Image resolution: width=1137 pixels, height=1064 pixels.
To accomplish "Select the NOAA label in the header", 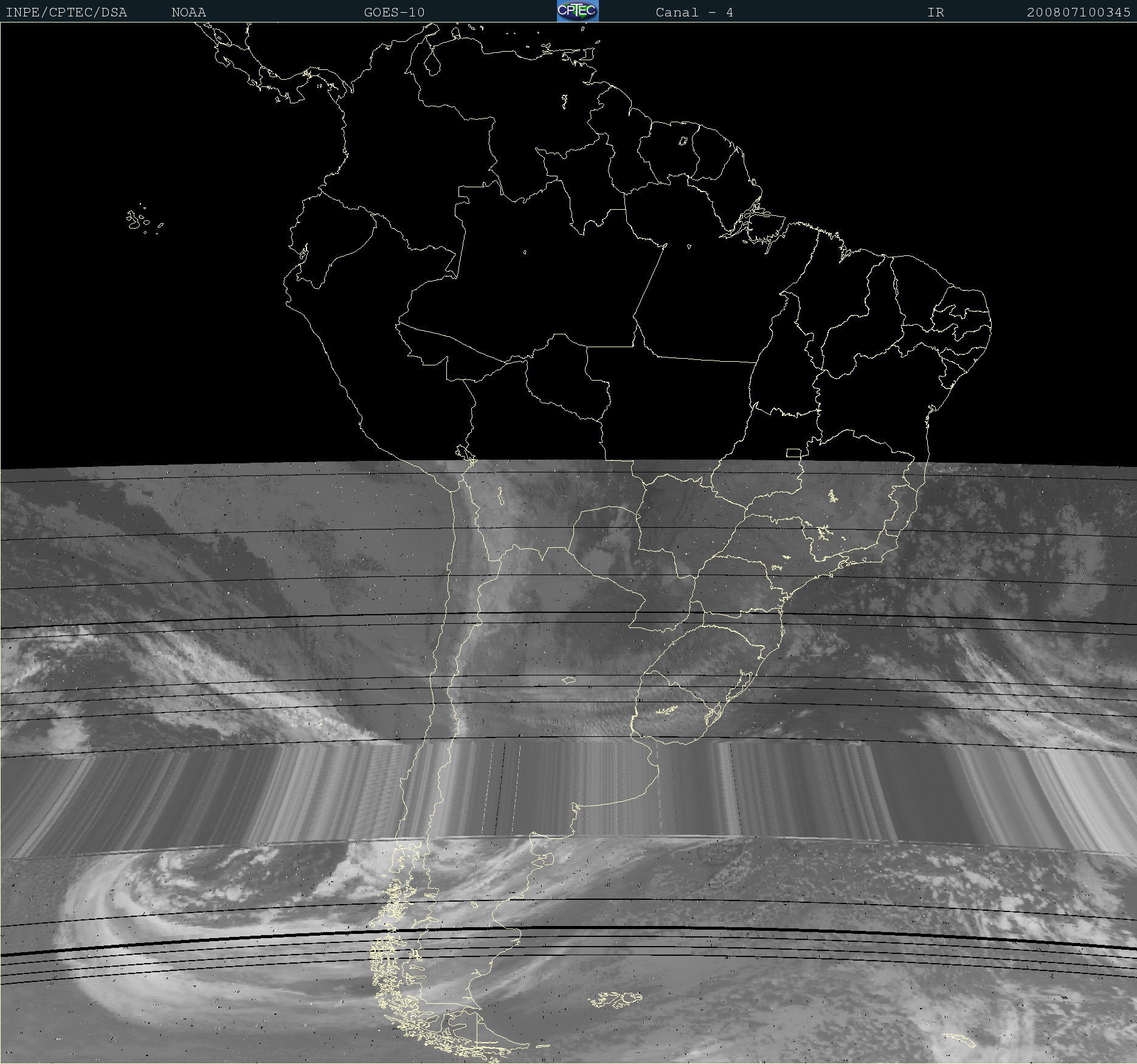I will (x=188, y=12).
